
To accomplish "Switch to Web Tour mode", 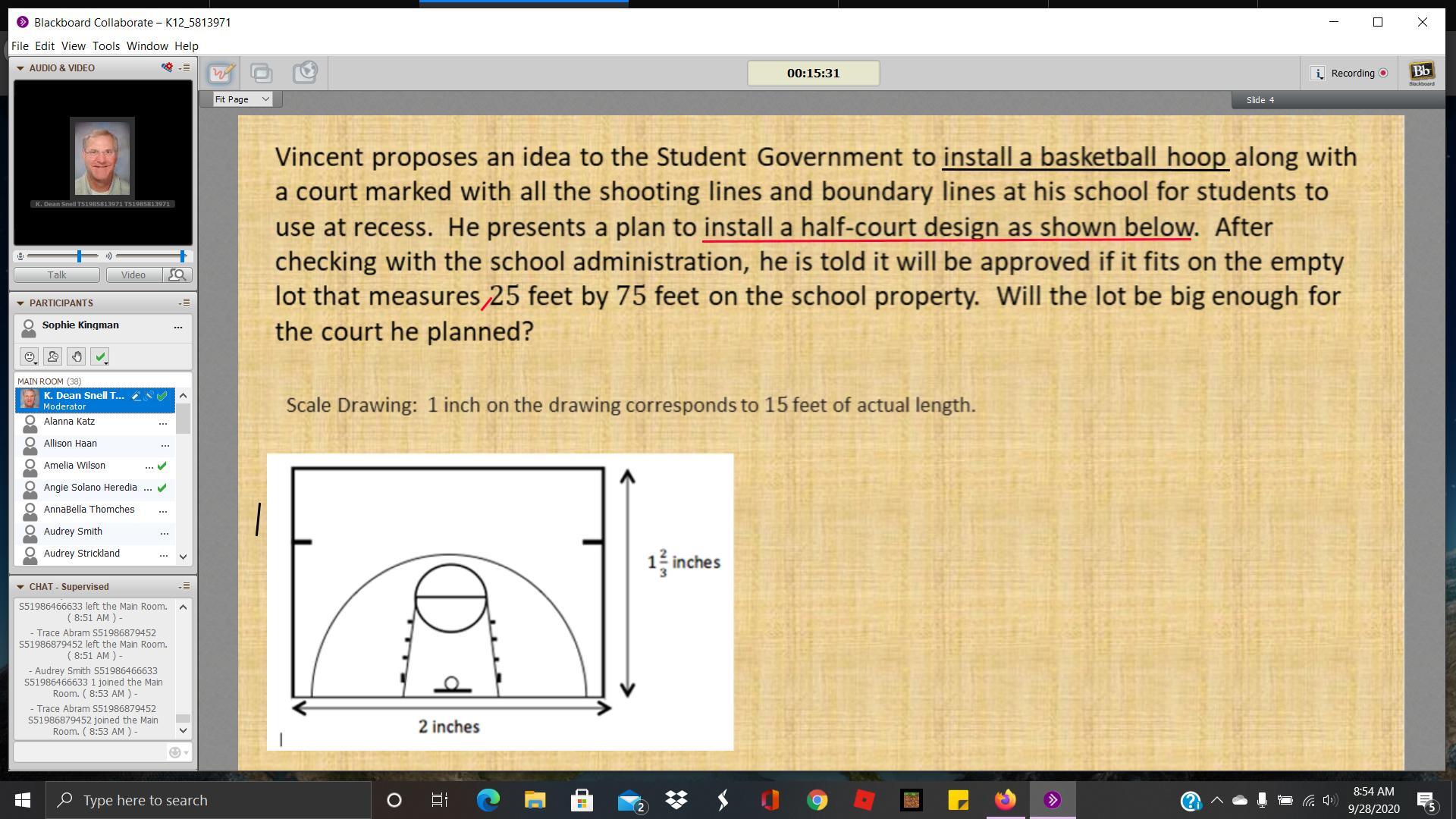I will tap(305, 73).
